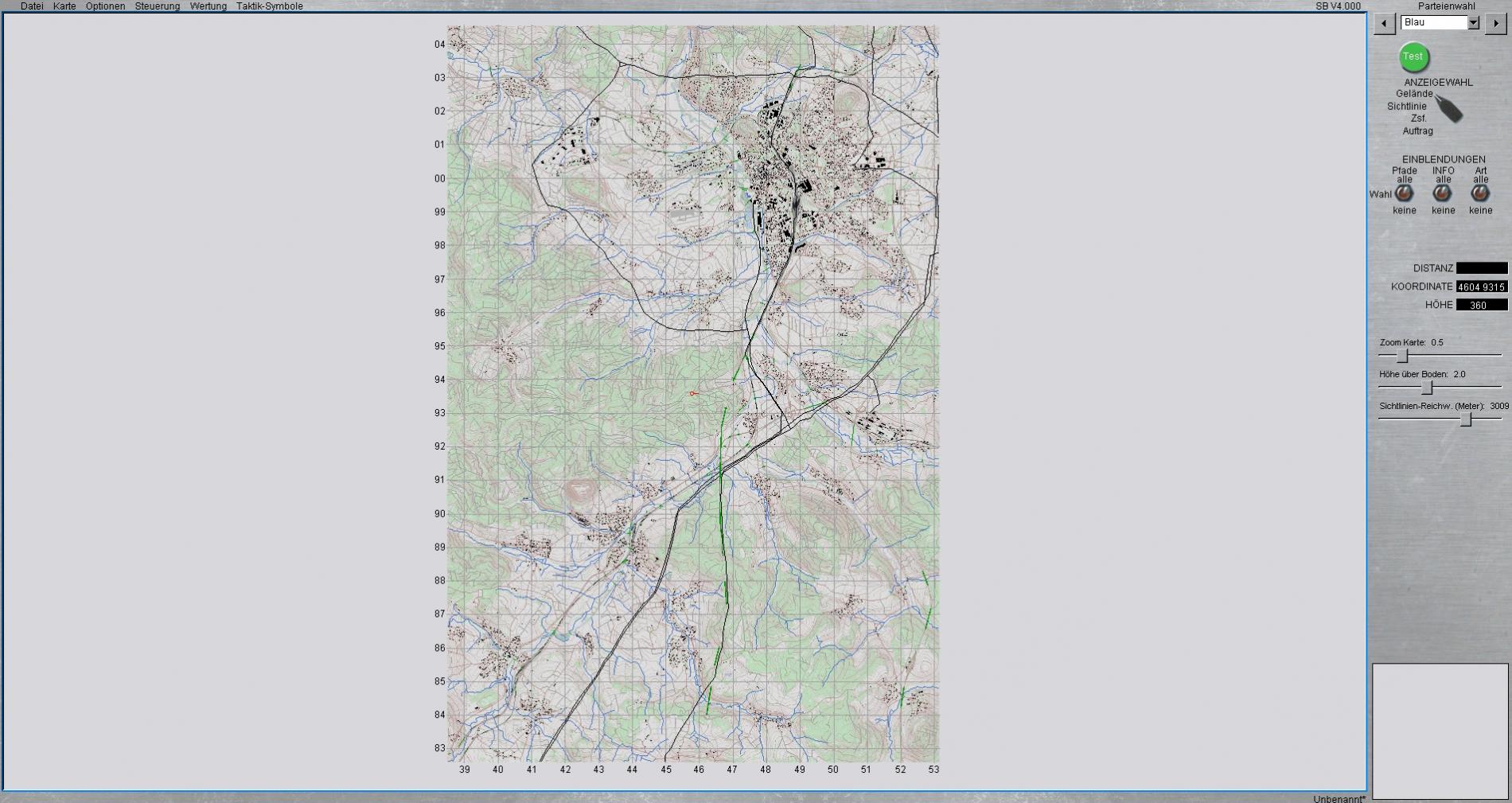This screenshot has width=1512, height=803.
Task: Click the KOORDINATE value field
Action: (x=1481, y=287)
